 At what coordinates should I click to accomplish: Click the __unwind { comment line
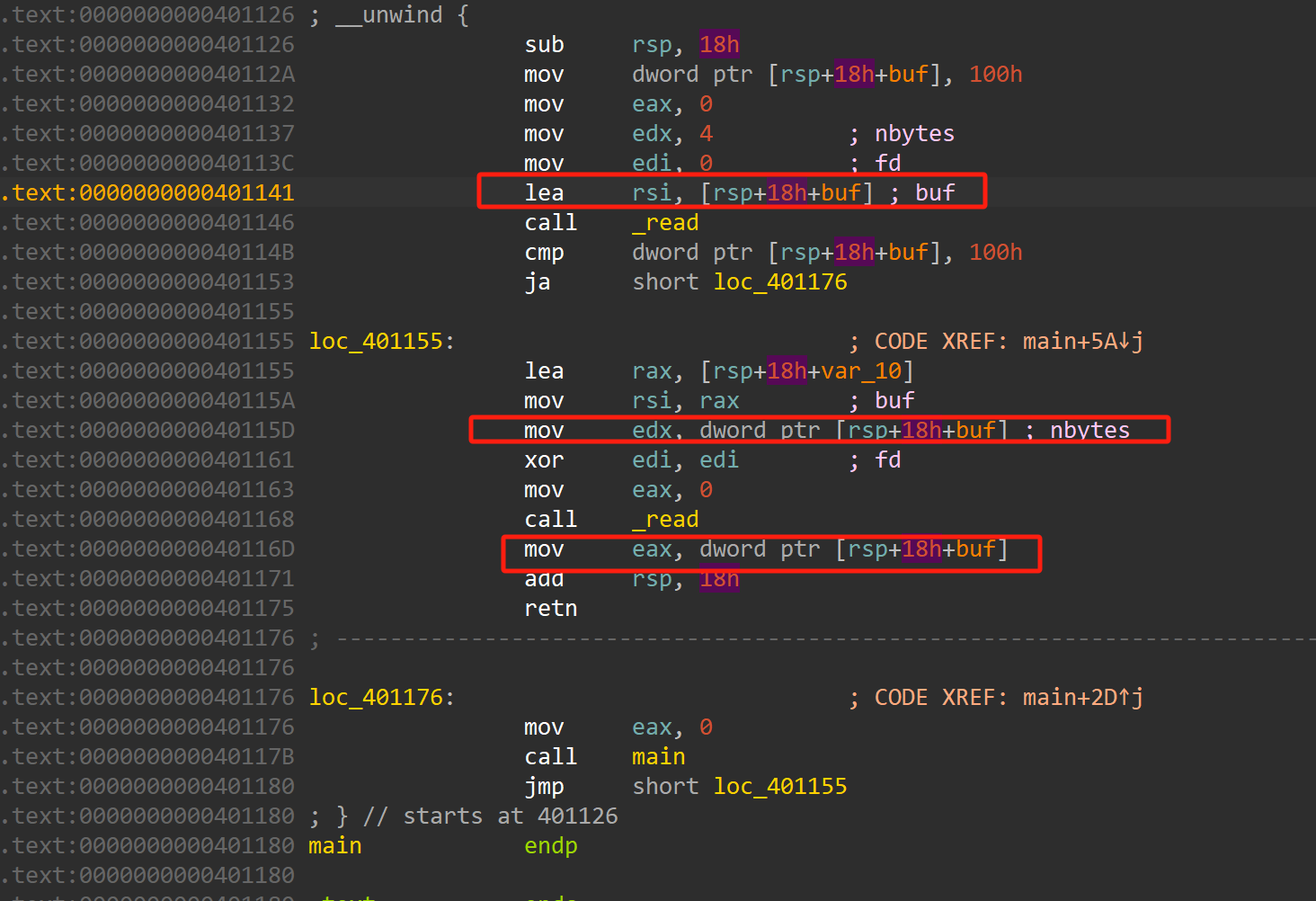tap(389, 14)
